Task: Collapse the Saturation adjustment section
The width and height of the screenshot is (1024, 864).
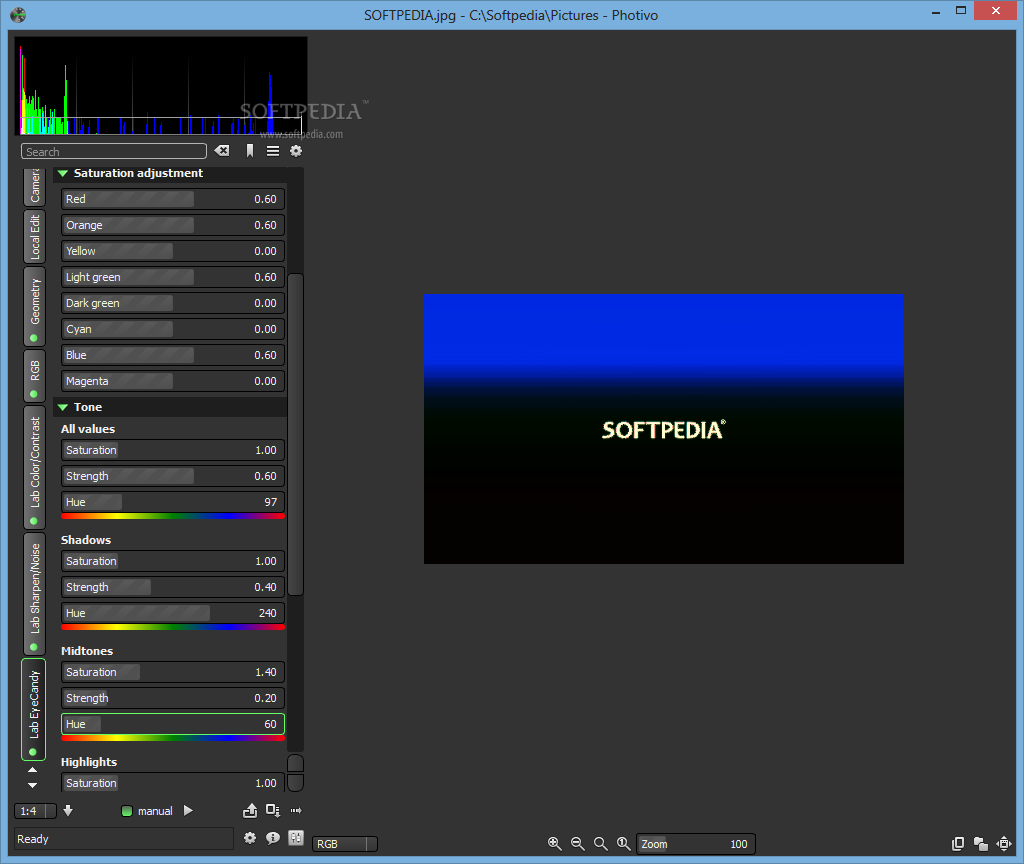Action: click(x=63, y=173)
